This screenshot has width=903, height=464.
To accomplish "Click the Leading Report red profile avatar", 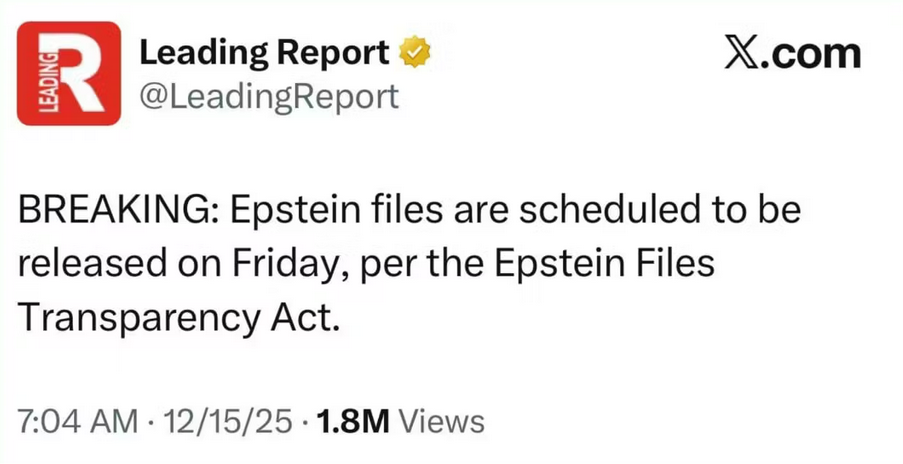I will coord(68,73).
